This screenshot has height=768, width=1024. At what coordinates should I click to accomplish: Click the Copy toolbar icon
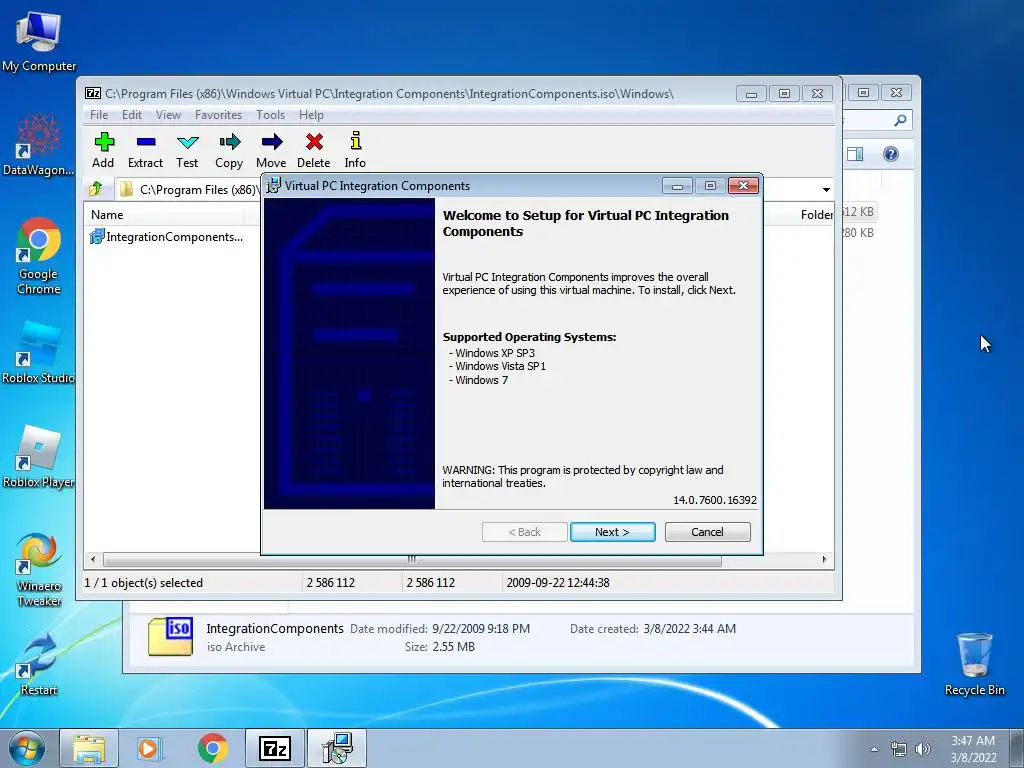pyautogui.click(x=229, y=150)
